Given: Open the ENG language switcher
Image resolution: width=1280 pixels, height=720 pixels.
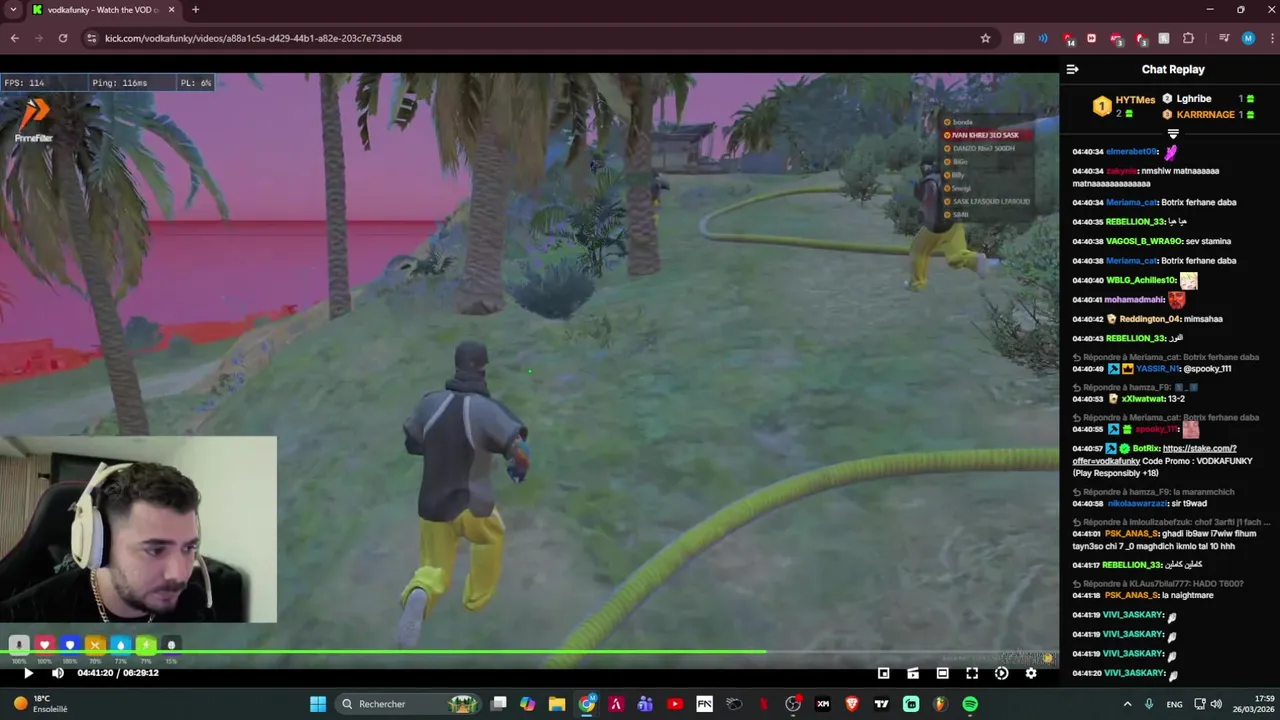Looking at the screenshot, I should click(1174, 704).
